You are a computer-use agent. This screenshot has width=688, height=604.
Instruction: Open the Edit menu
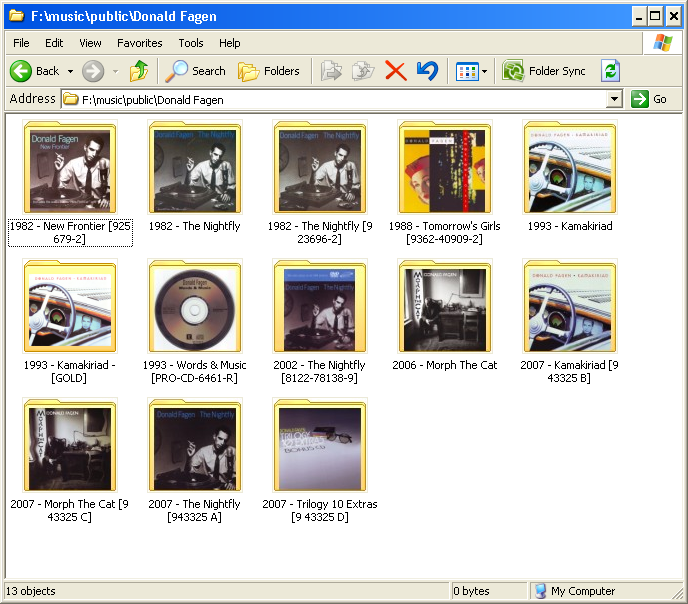54,43
